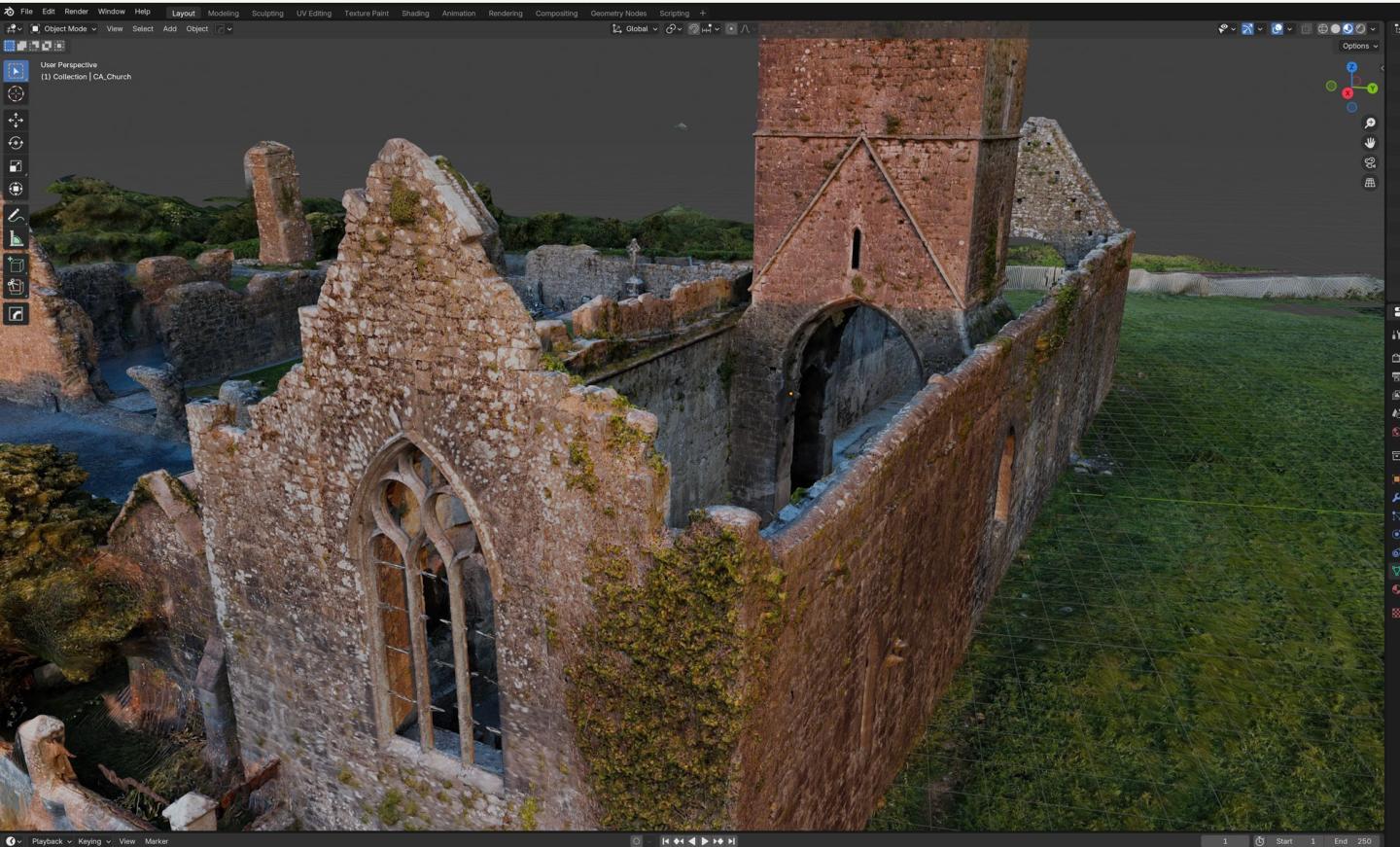Pick the Annotate pencil tool
1400x847 pixels.
click(x=16, y=216)
